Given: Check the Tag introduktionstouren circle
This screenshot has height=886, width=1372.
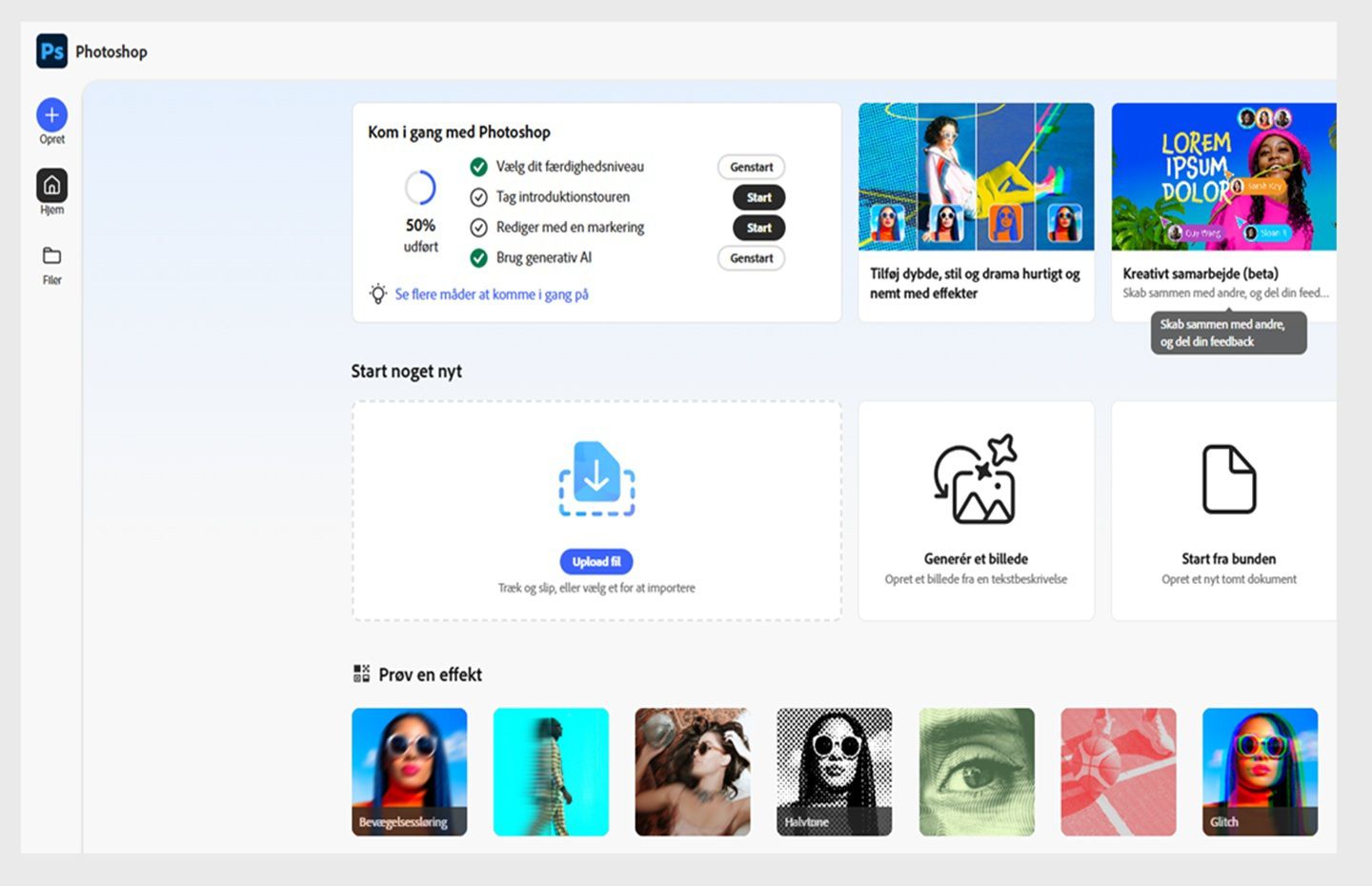Looking at the screenshot, I should click(x=478, y=197).
